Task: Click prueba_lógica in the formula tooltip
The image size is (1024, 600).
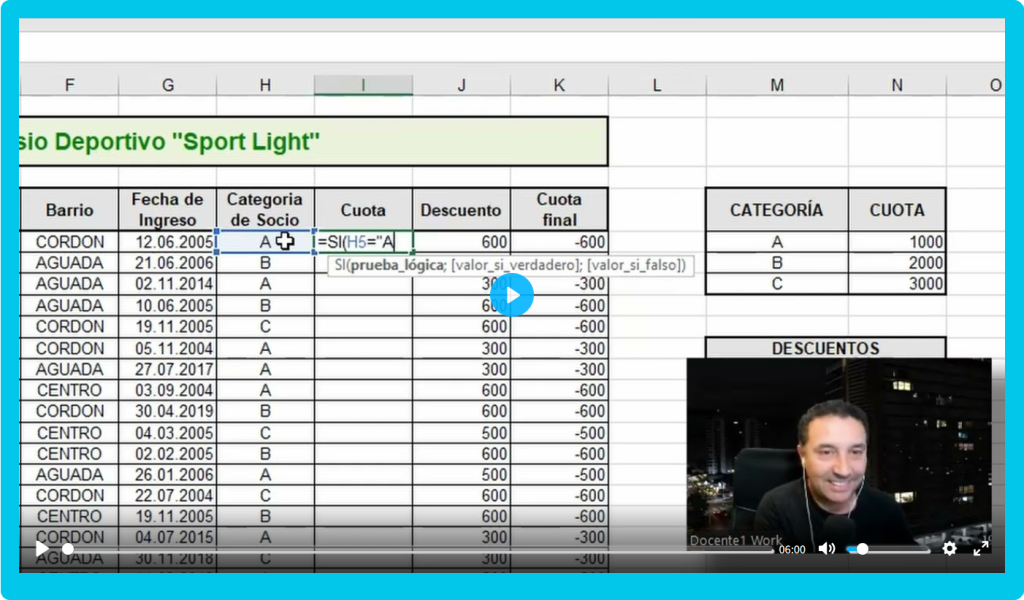Action: 386,265
